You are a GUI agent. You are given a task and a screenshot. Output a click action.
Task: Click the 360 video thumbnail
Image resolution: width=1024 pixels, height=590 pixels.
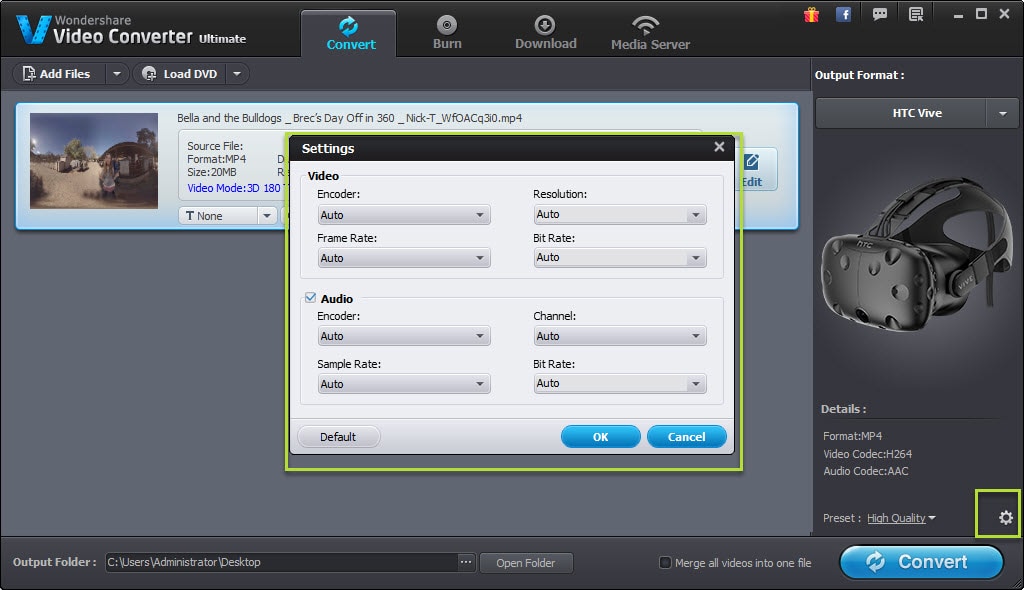pyautogui.click(x=94, y=161)
